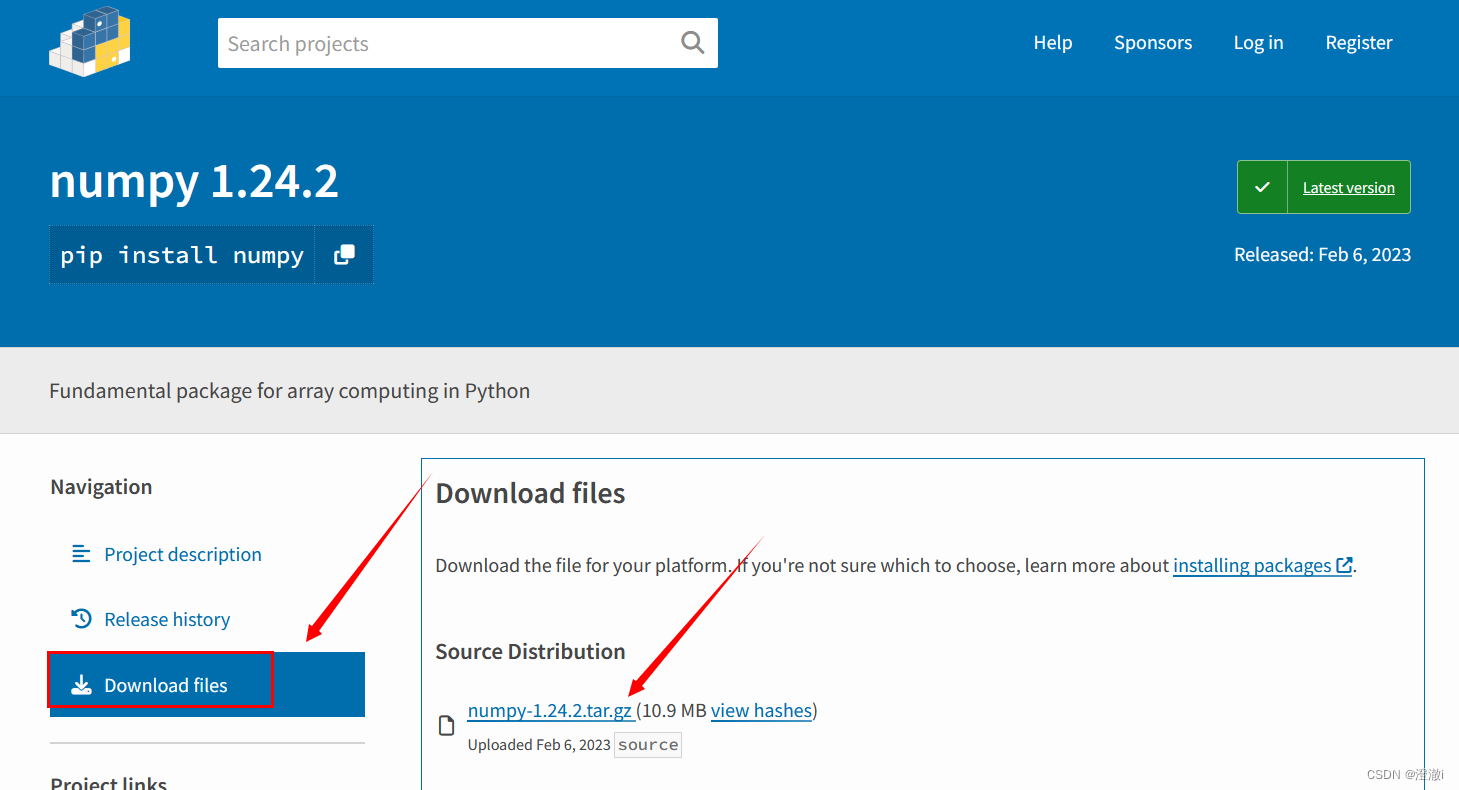Download numpy-1.24.2.tar.gz file
Viewport: 1459px width, 790px height.
pos(550,710)
